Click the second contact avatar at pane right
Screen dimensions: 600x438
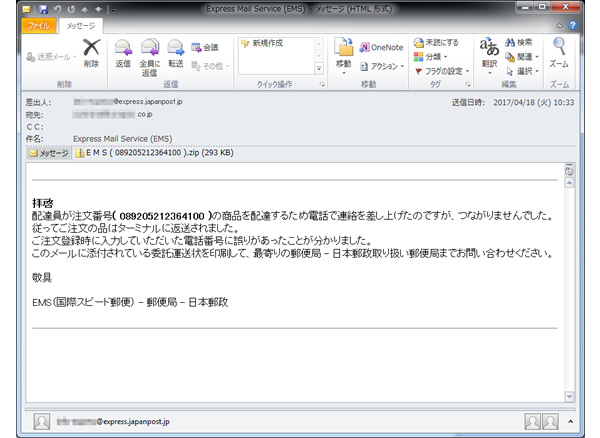click(550, 422)
